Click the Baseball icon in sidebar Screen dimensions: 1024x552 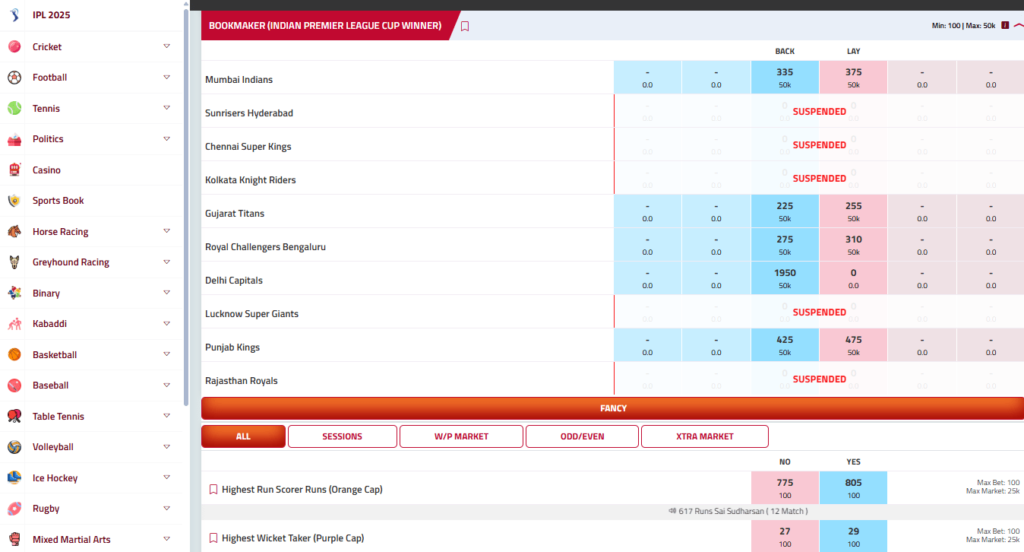[14, 385]
